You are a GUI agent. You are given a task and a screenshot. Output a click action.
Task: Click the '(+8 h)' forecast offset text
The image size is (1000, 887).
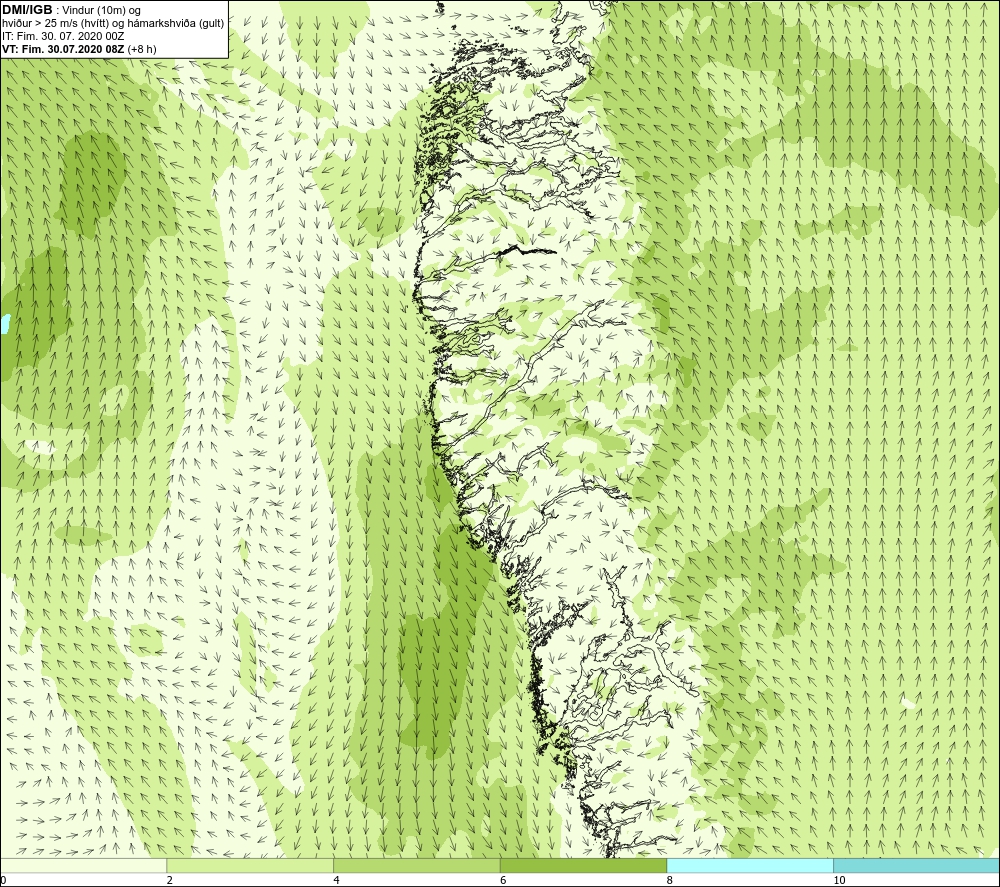[x=142, y=49]
